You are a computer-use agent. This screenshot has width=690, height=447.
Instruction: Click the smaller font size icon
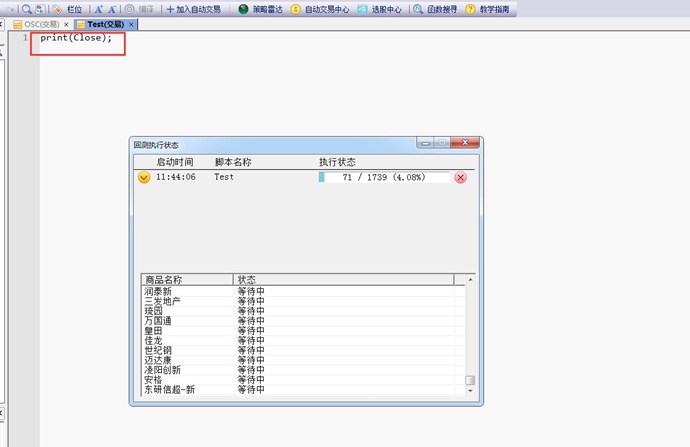coord(113,8)
